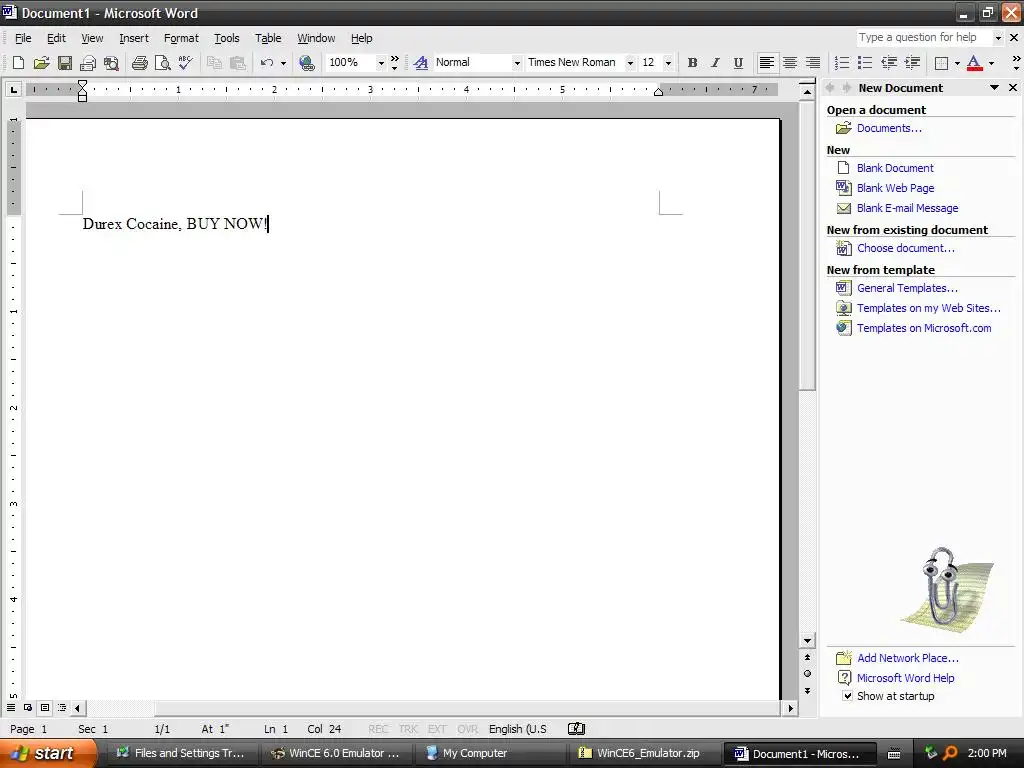Screen dimensions: 1024x768
Task: Click the Type a question for help field
Action: coord(923,38)
